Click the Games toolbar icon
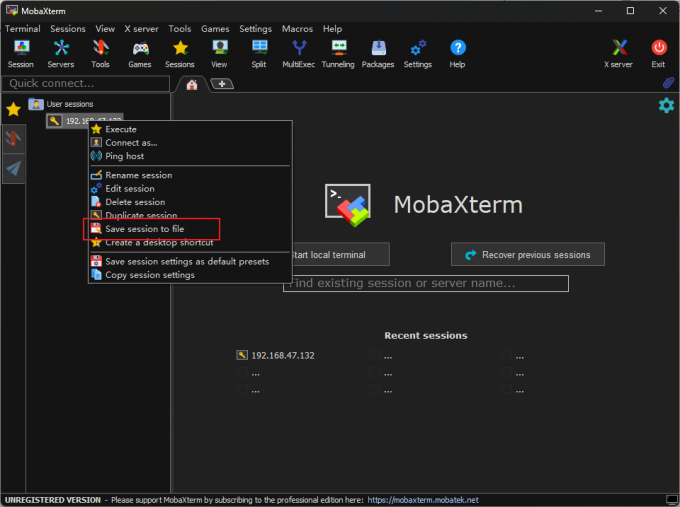Image resolution: width=680 pixels, height=507 pixels. coord(140,54)
